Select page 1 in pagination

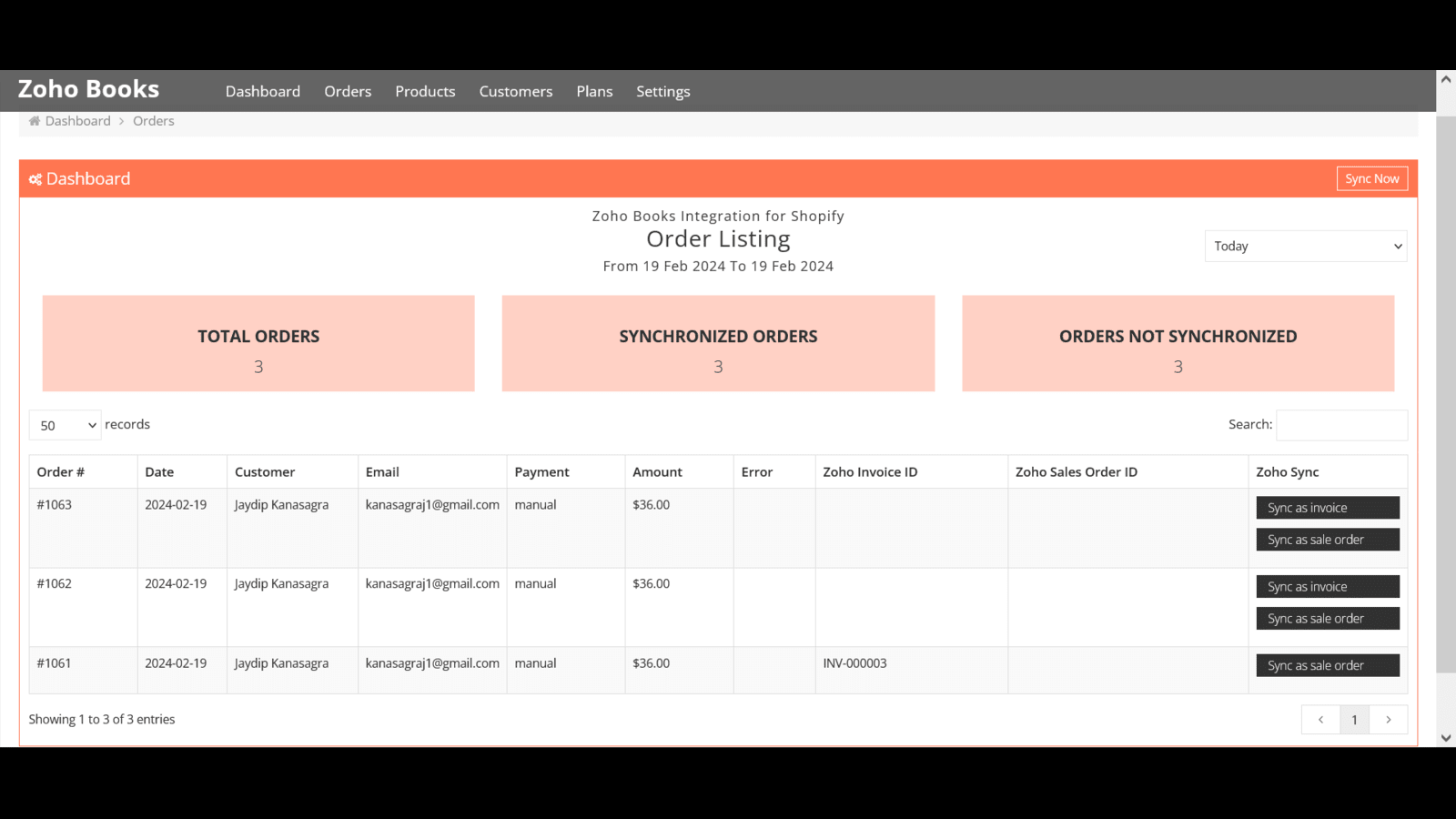(1354, 720)
